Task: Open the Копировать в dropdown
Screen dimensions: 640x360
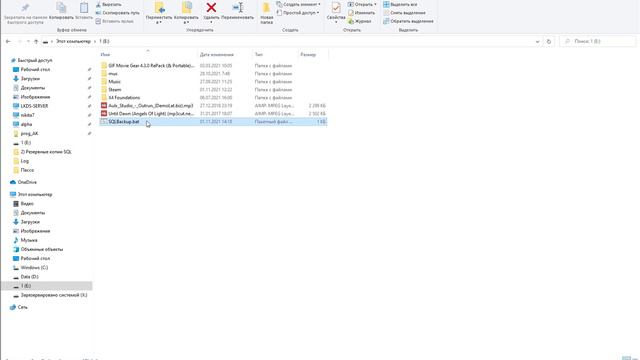Action: (x=186, y=13)
